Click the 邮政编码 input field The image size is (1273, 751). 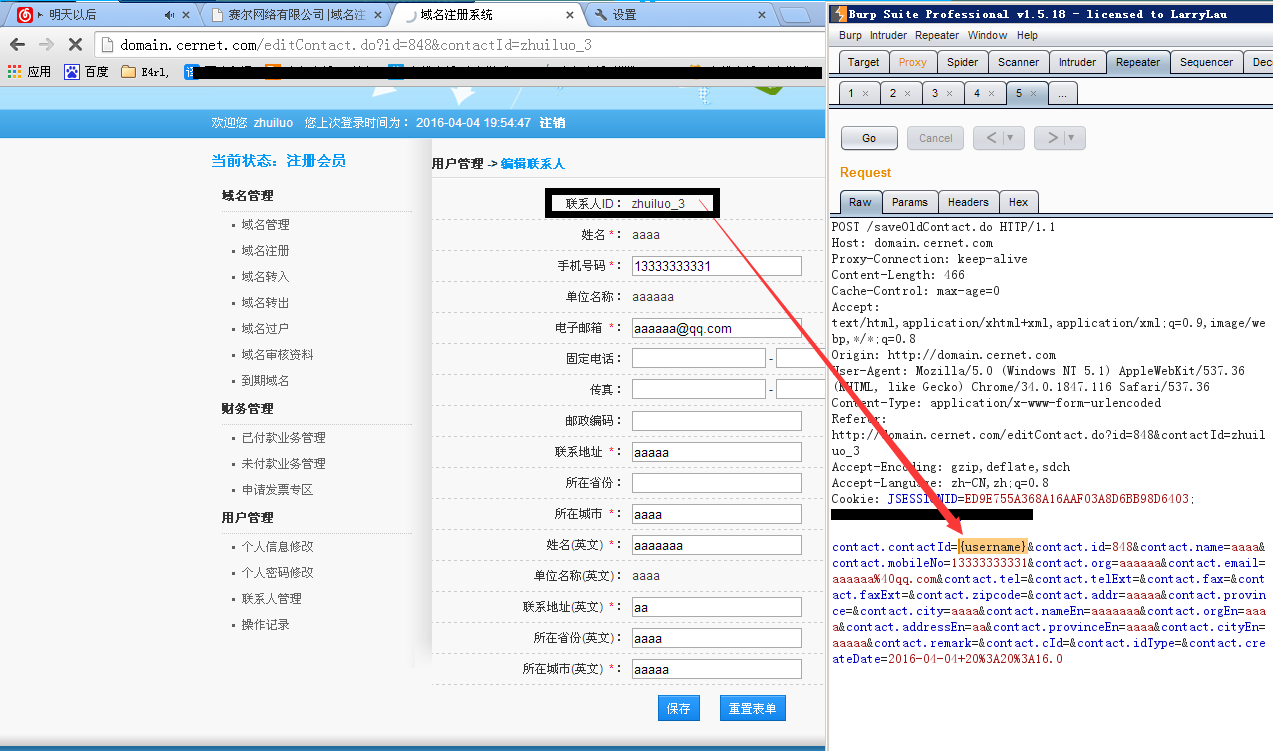pos(716,421)
